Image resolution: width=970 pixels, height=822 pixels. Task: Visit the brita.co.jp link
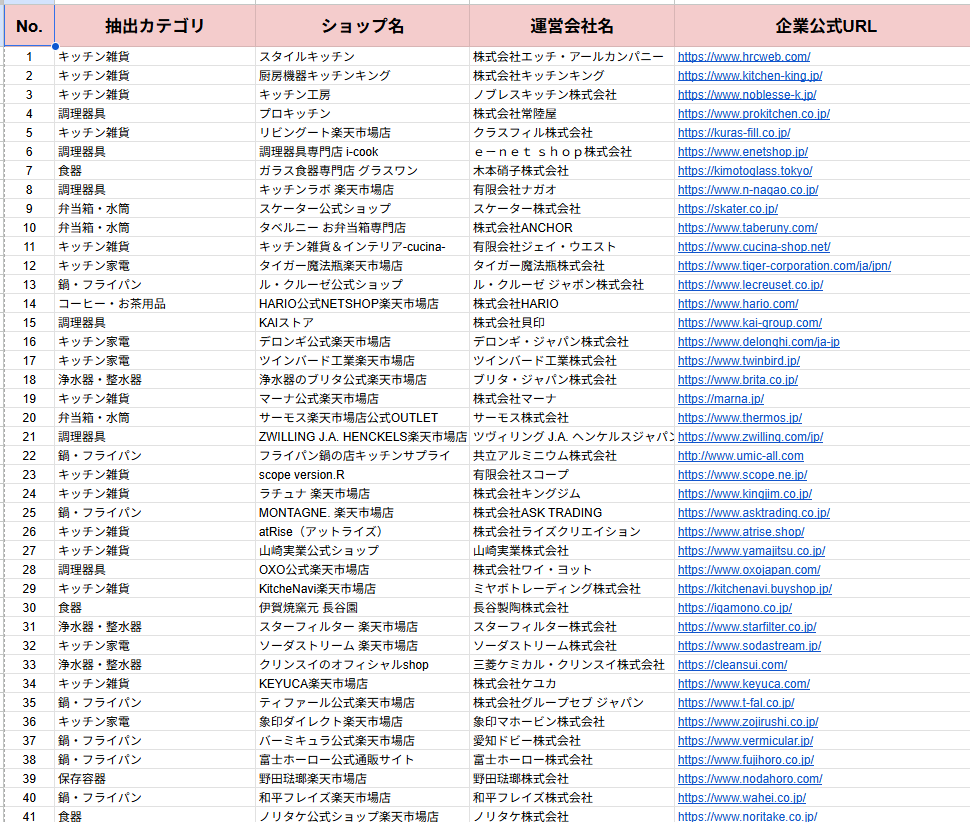pyautogui.click(x=737, y=380)
